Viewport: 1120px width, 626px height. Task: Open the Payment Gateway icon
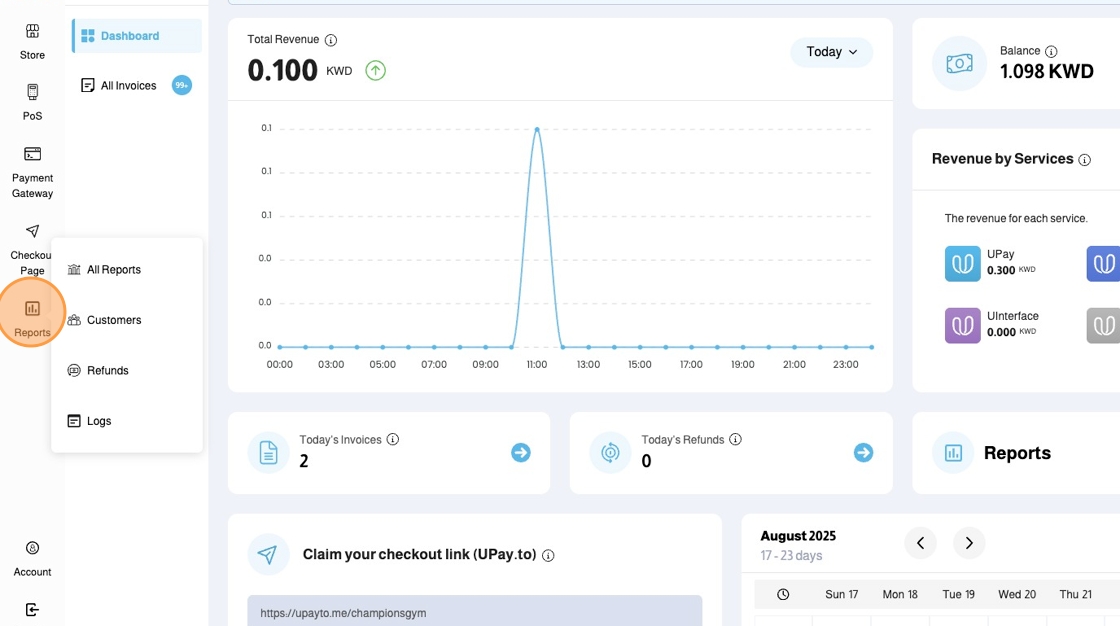click(32, 154)
